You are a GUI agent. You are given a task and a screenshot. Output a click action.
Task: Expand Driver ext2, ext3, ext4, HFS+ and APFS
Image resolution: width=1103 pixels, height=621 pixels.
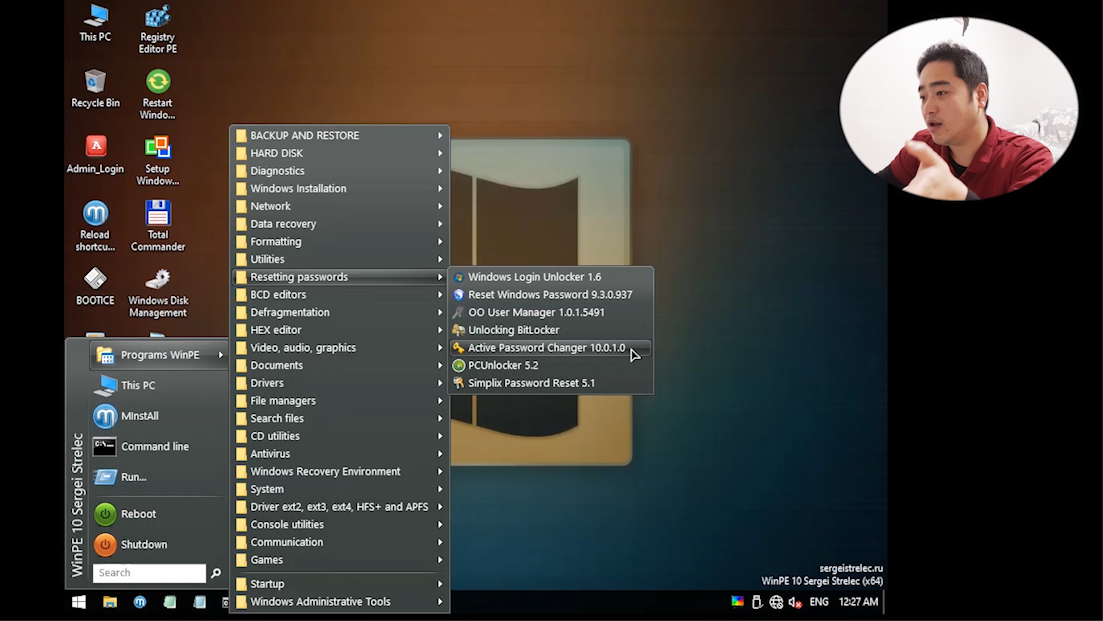[340, 507]
